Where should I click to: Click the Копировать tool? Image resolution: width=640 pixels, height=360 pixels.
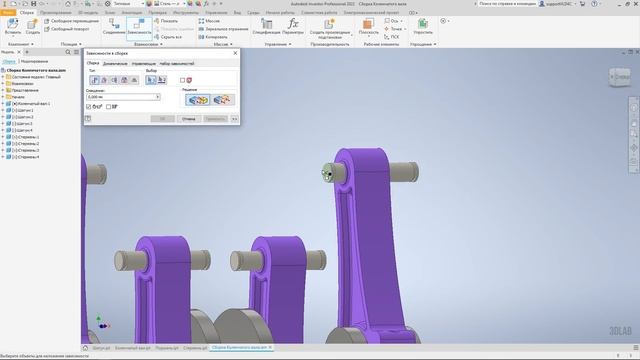click(x=213, y=37)
